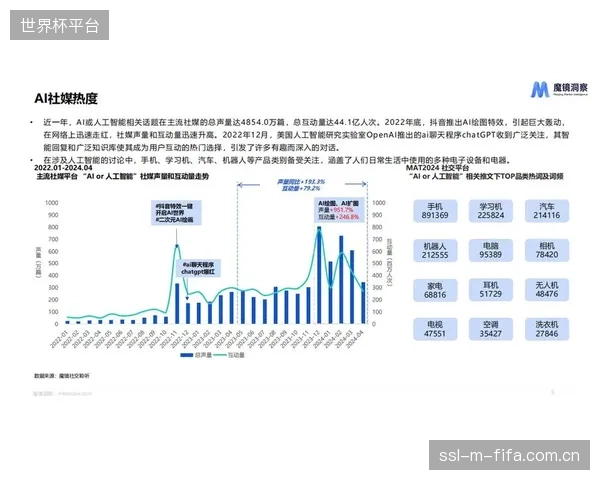This screenshot has width=600, height=480.
Task: Click the 主流社媒平台 chart title
Action: click(123, 176)
